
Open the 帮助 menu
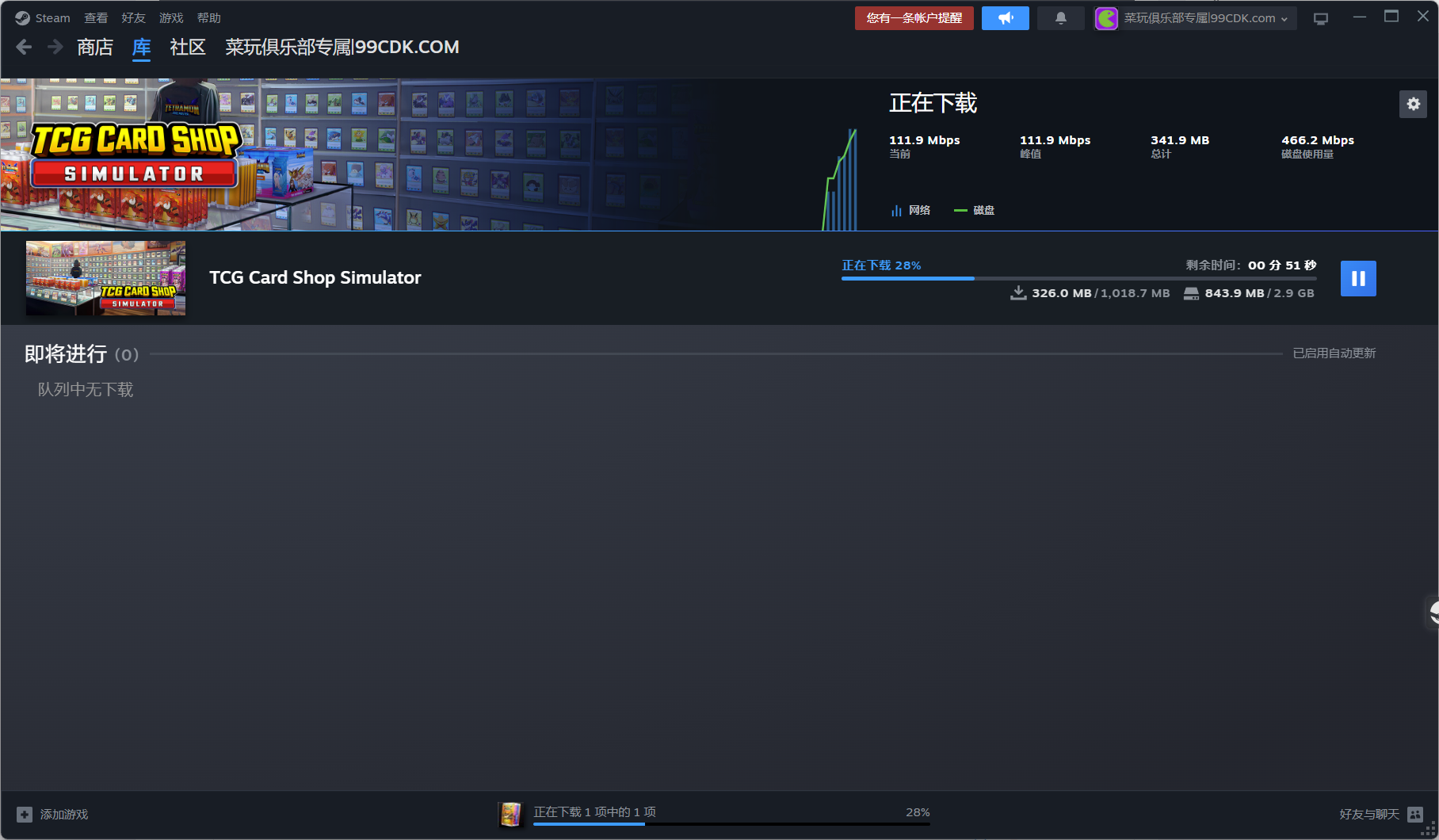pos(208,17)
